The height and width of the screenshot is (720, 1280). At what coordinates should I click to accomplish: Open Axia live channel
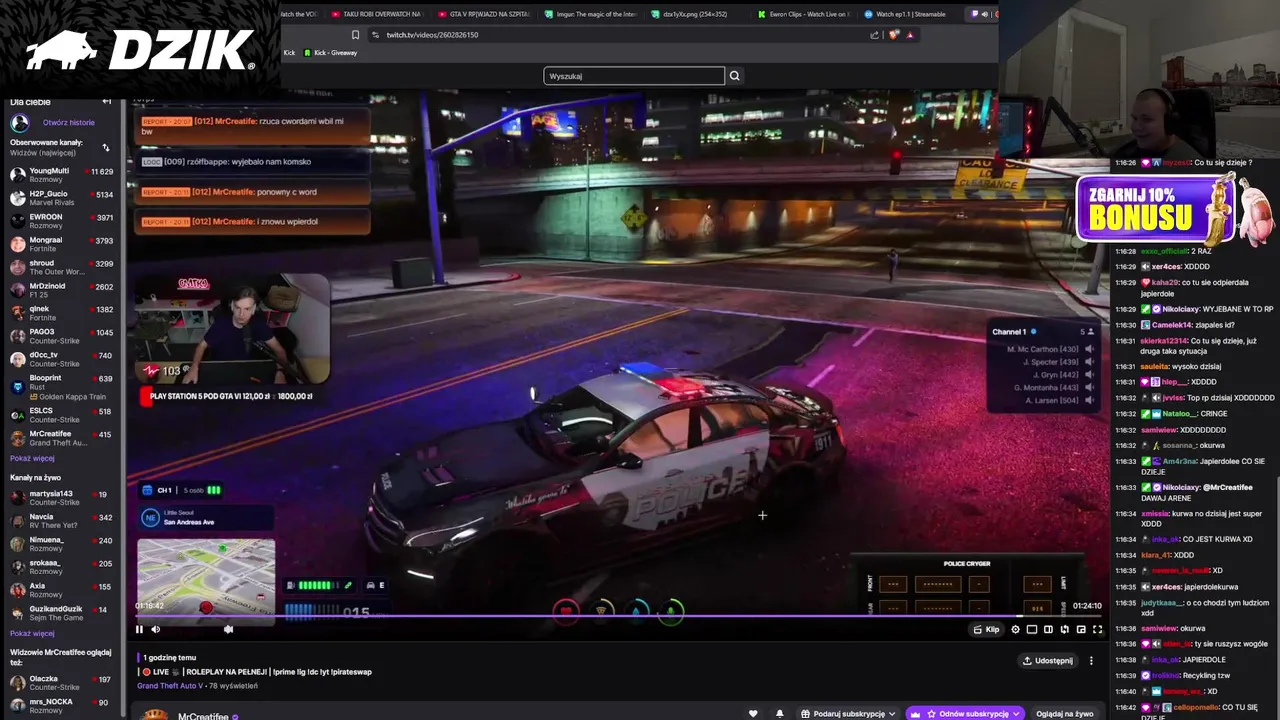(62, 590)
